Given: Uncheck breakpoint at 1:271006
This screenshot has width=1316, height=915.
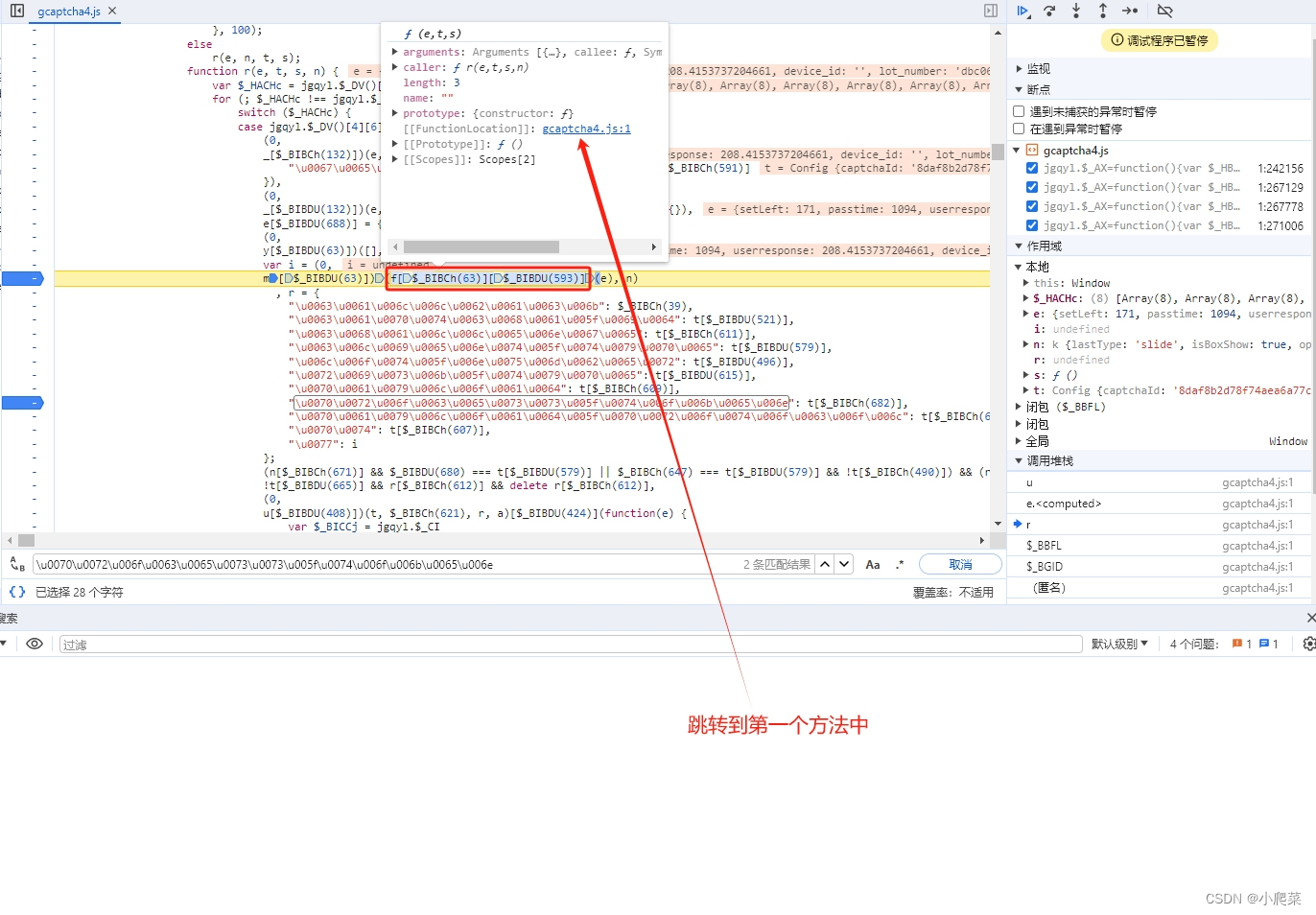Looking at the screenshot, I should point(1032,225).
